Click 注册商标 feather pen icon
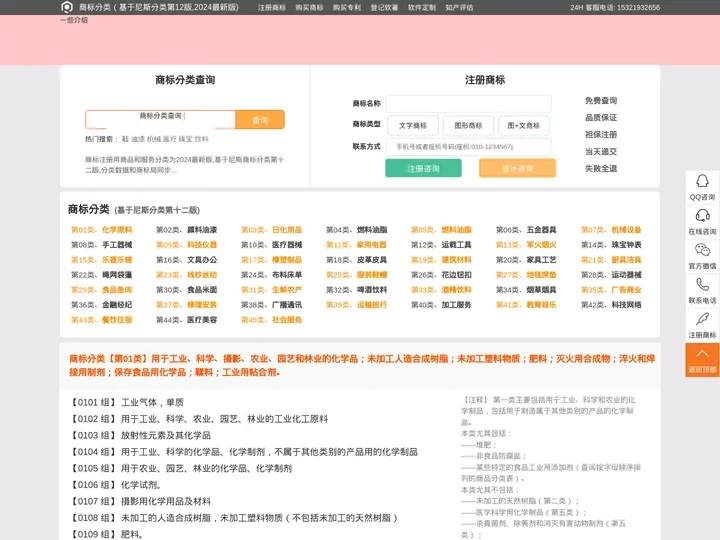The height and width of the screenshot is (540, 720). point(702,319)
